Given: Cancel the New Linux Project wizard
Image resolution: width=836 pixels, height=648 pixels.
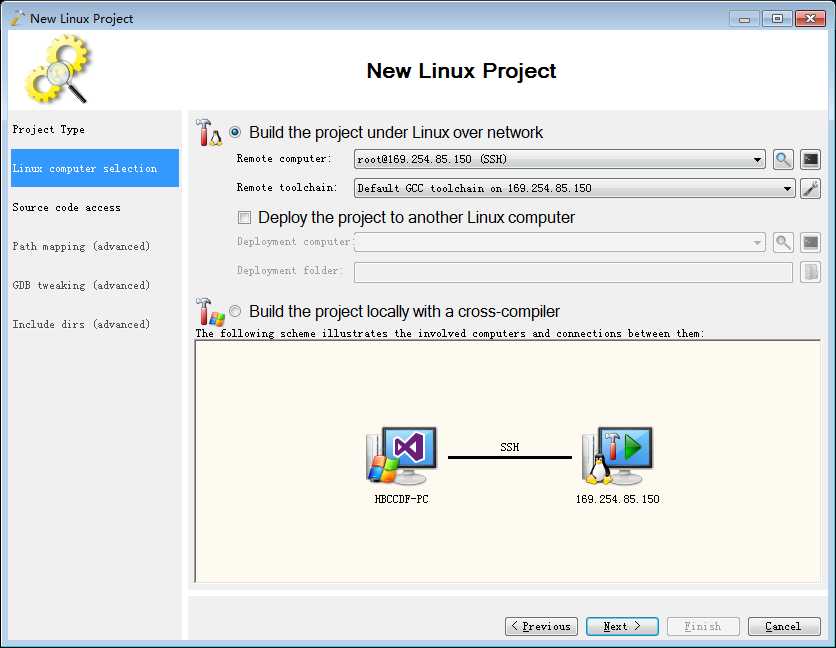Looking at the screenshot, I should click(x=784, y=626).
